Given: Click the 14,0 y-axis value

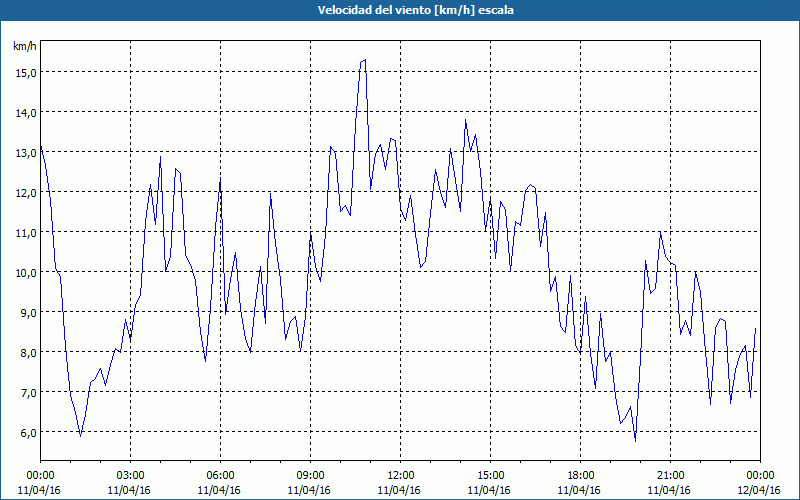Looking at the screenshot, I should pos(26,113).
